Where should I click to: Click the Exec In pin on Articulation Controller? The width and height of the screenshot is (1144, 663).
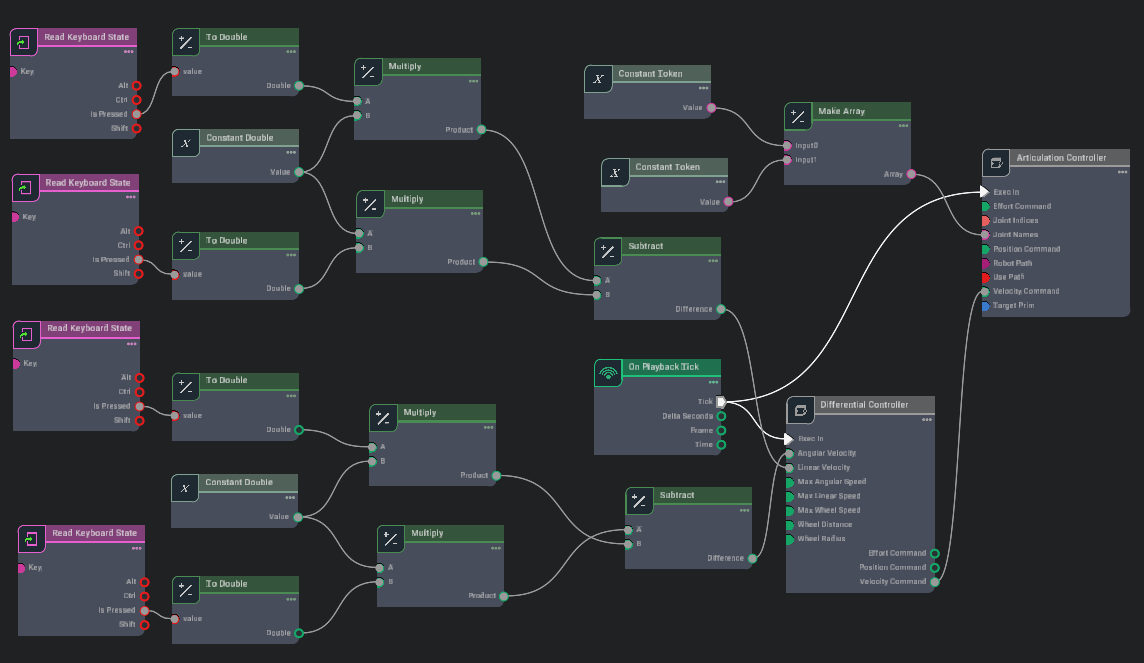coord(986,192)
